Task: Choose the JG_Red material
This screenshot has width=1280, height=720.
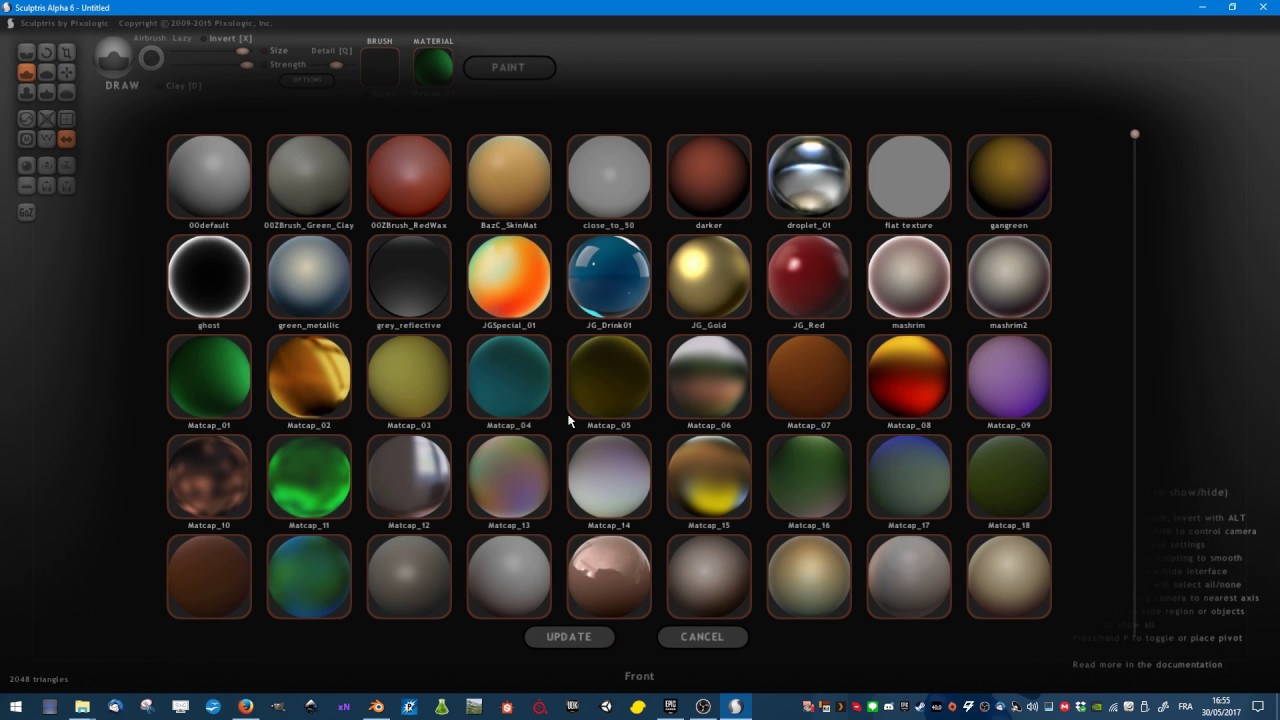Action: (809, 277)
